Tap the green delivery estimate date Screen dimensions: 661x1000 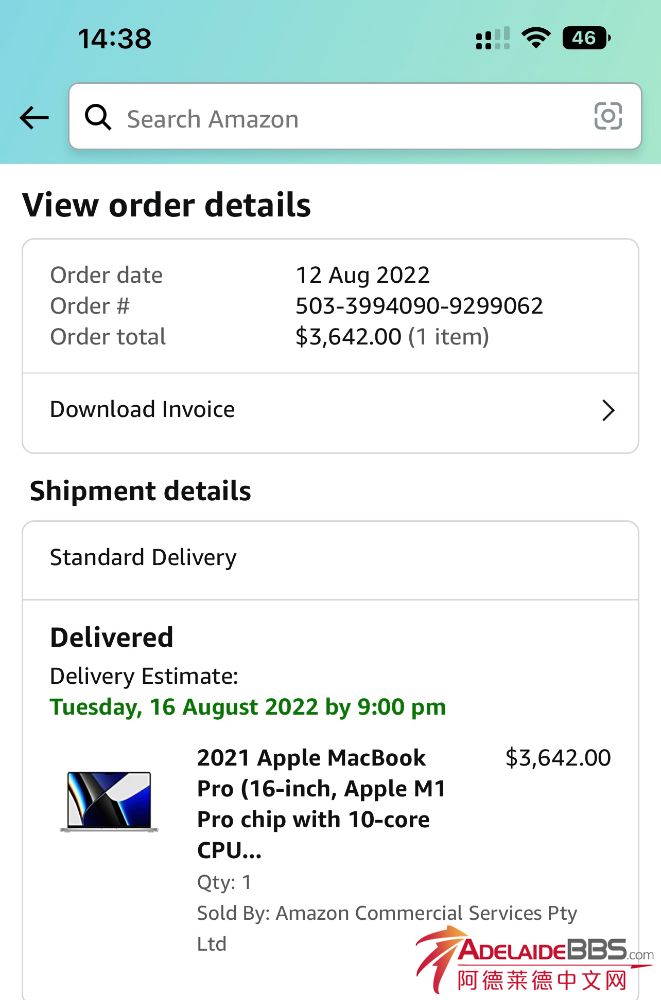248,708
